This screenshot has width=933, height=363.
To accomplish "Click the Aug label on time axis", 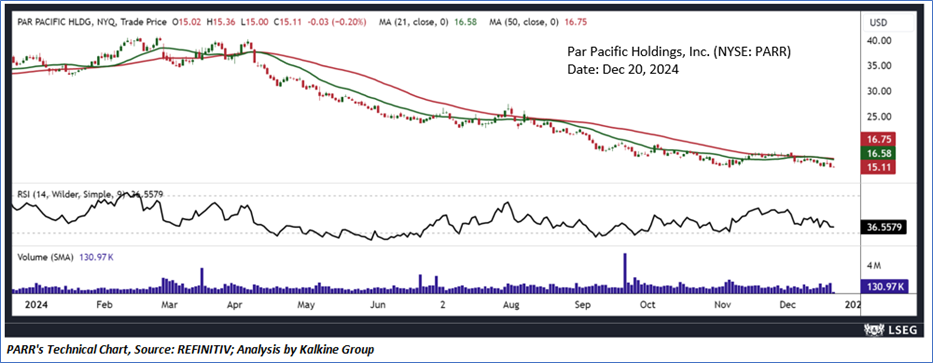I will (512, 305).
